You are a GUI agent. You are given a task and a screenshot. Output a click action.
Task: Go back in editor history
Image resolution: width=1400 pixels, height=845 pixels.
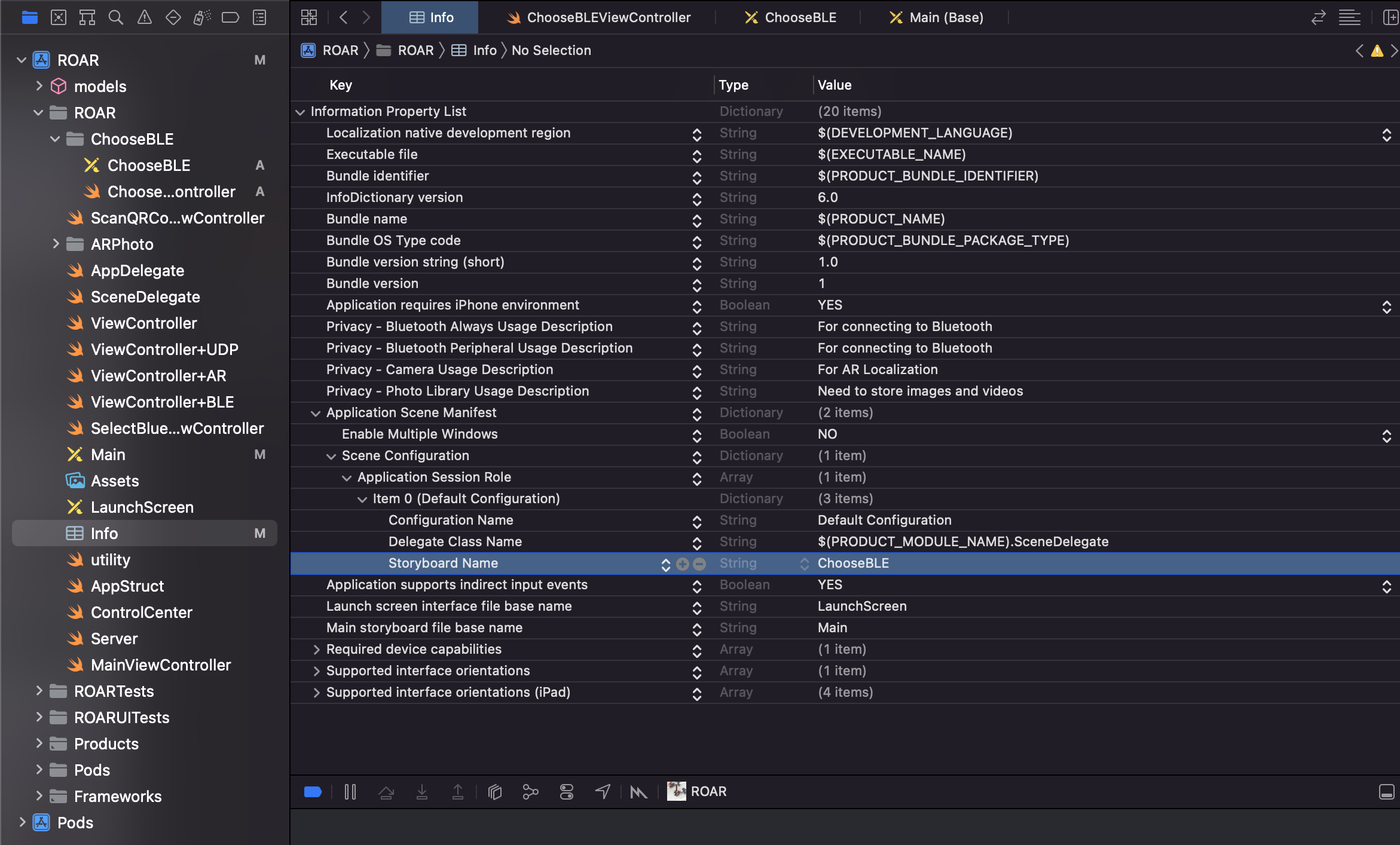point(343,17)
